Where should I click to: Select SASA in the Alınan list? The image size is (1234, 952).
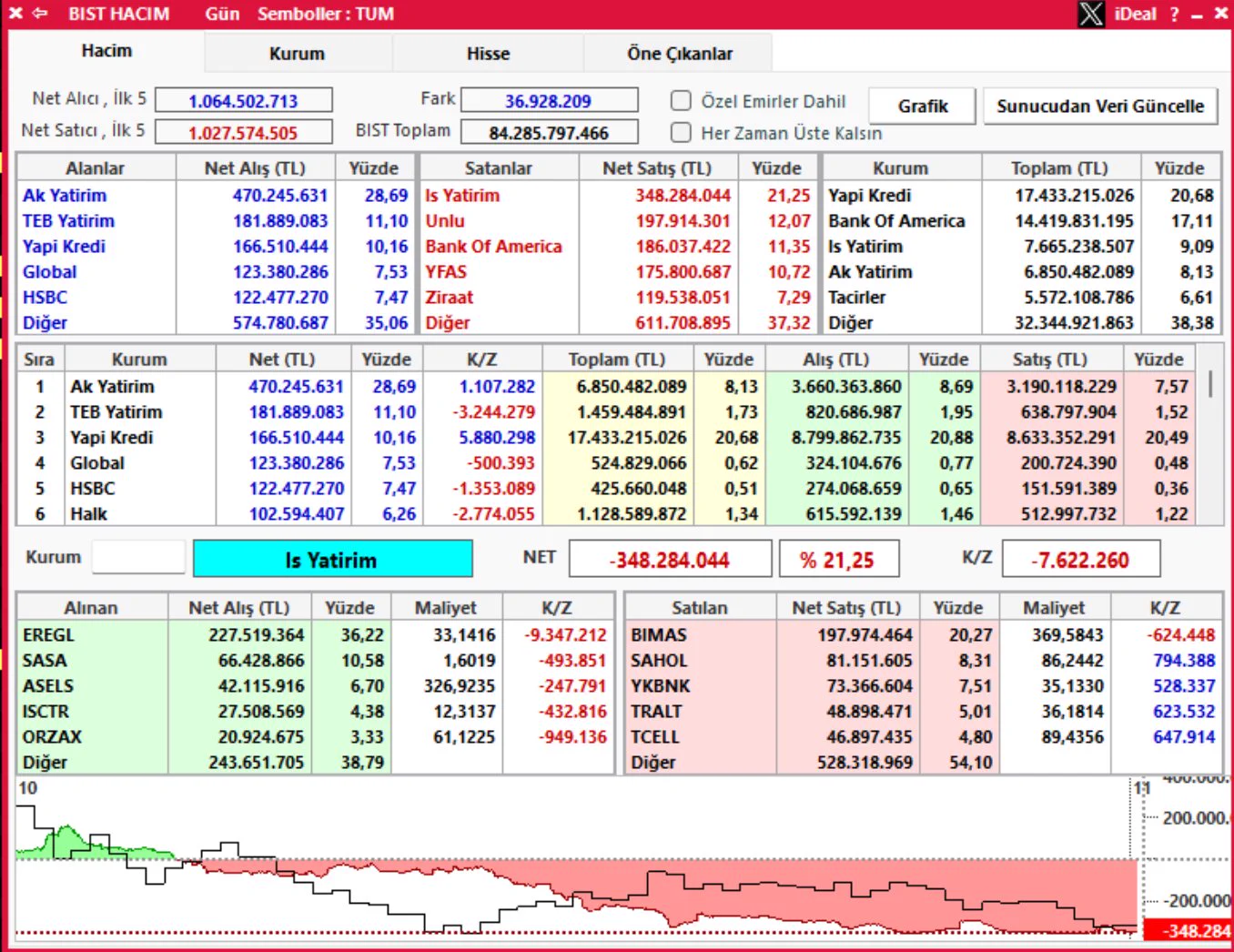coord(45,661)
